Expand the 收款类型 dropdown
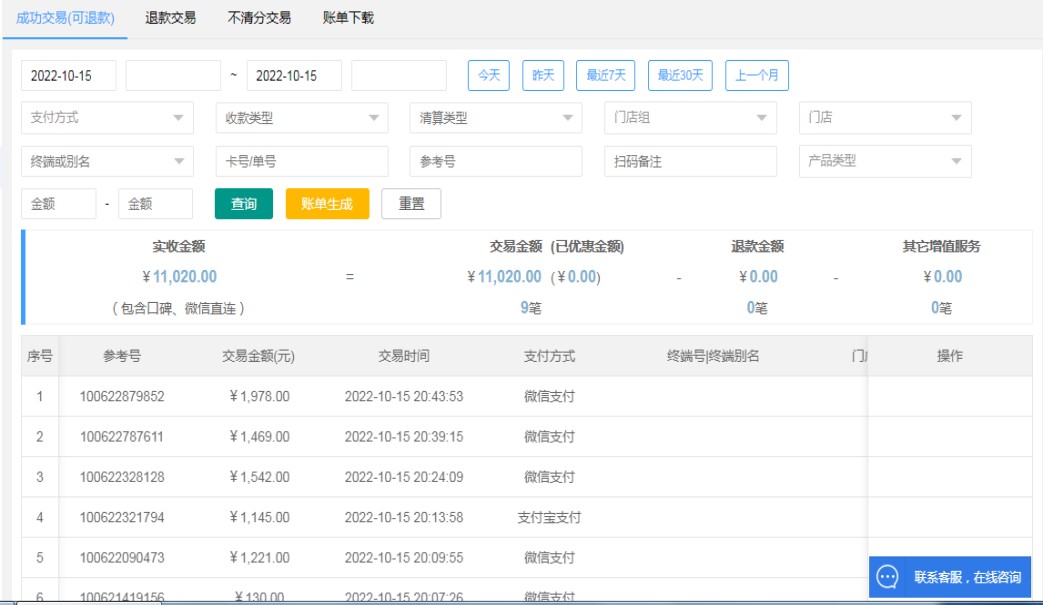The image size is (1043, 605). point(301,118)
